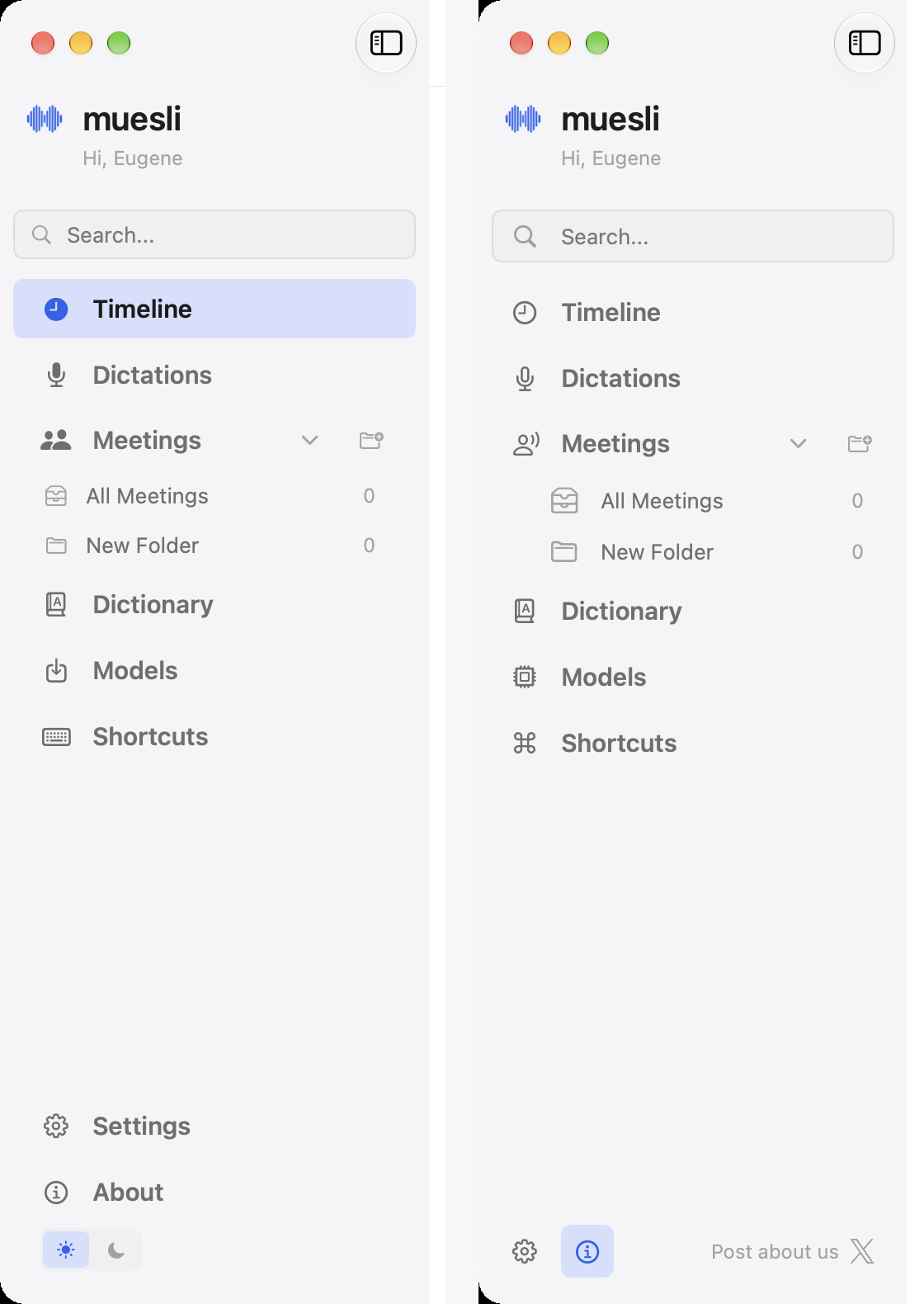Open Shortcuts in the right window sidebar
924x1304 pixels.
pyautogui.click(x=693, y=744)
